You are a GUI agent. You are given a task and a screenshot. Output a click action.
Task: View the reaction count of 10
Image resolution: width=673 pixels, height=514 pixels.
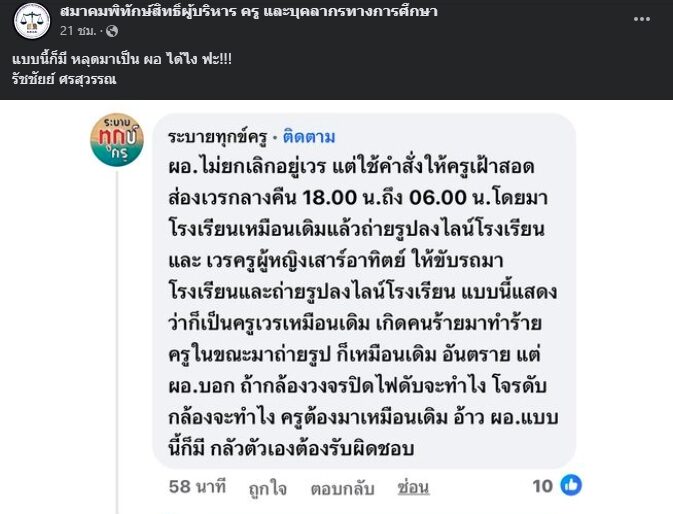click(x=543, y=486)
